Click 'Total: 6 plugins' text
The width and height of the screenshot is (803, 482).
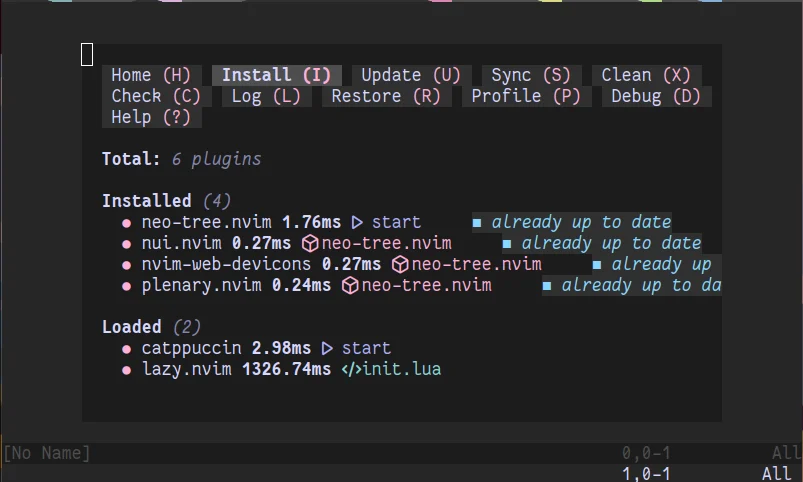click(x=181, y=159)
